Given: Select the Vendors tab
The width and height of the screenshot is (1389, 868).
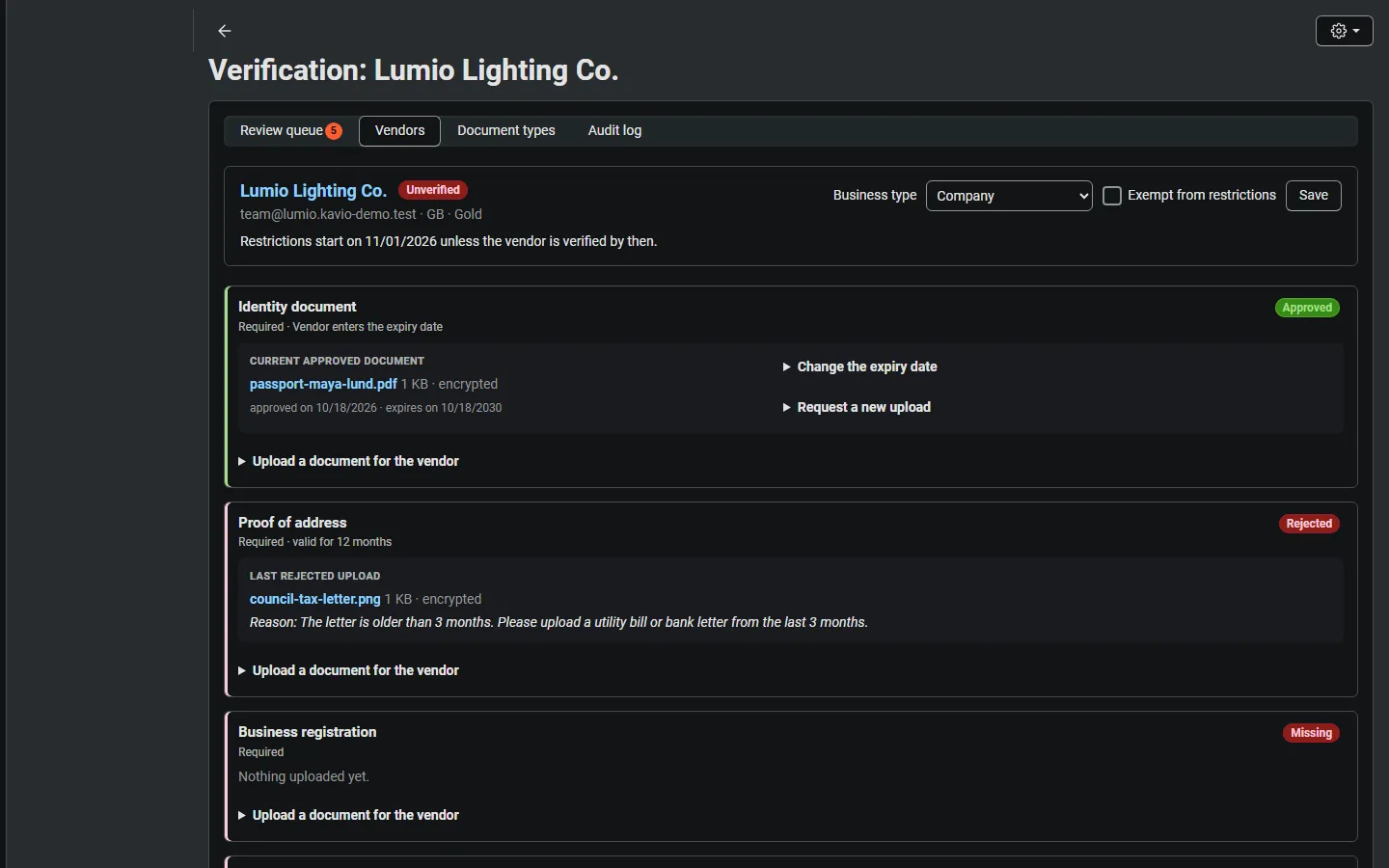Looking at the screenshot, I should click(399, 131).
